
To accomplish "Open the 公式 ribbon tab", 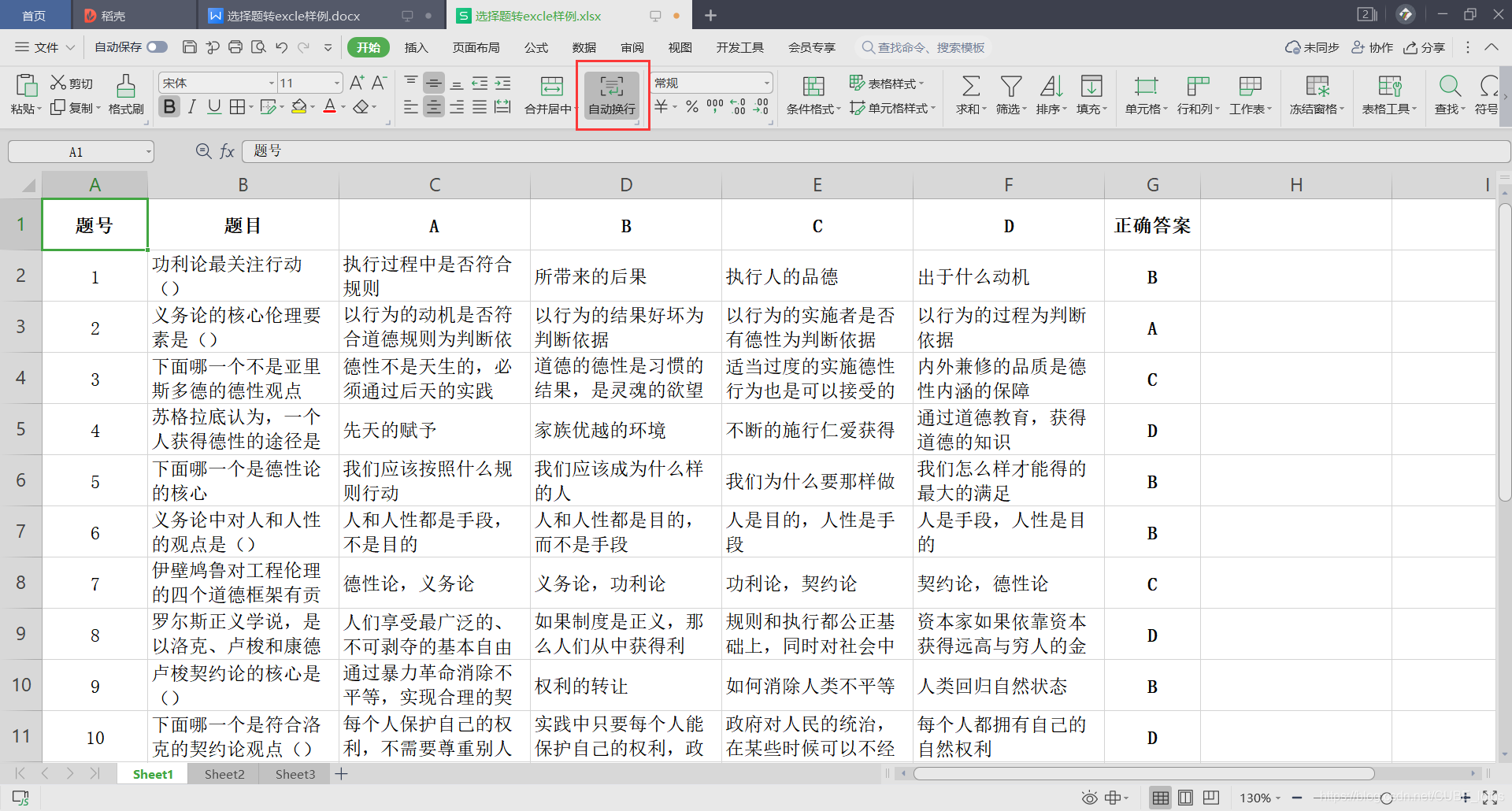I will [x=536, y=47].
